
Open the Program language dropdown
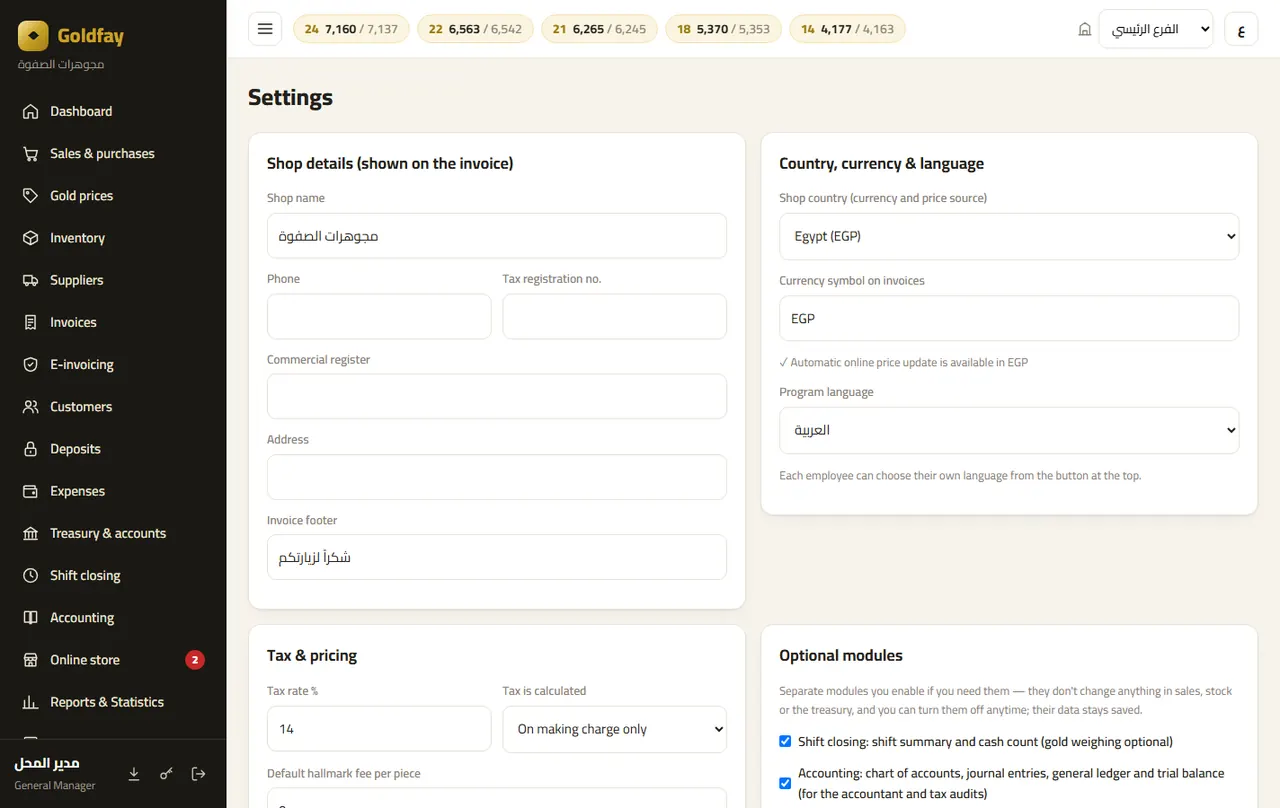coord(1009,430)
